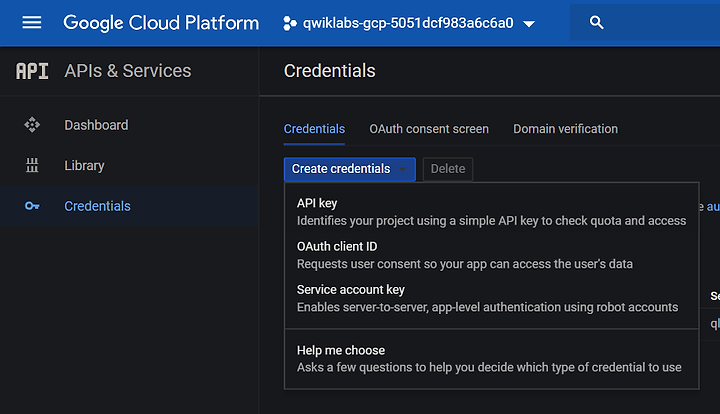Viewport: 720px width, 414px height.
Task: Click the Library sidebar icon
Action: (x=32, y=165)
